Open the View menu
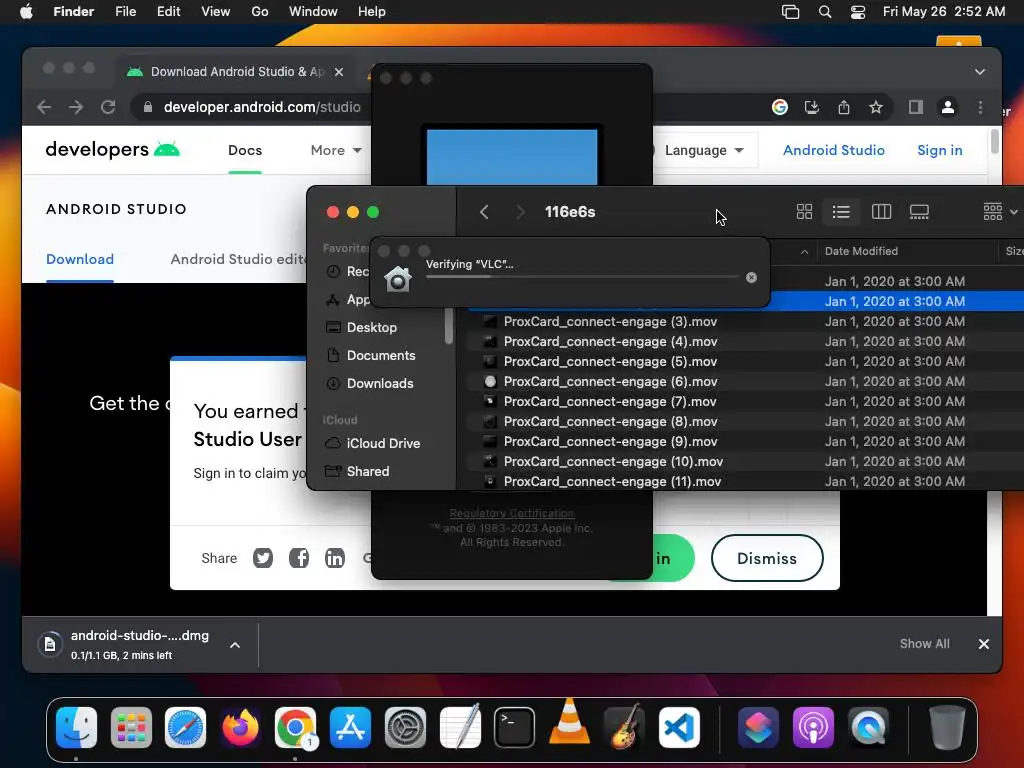The image size is (1024, 768). pyautogui.click(x=216, y=12)
